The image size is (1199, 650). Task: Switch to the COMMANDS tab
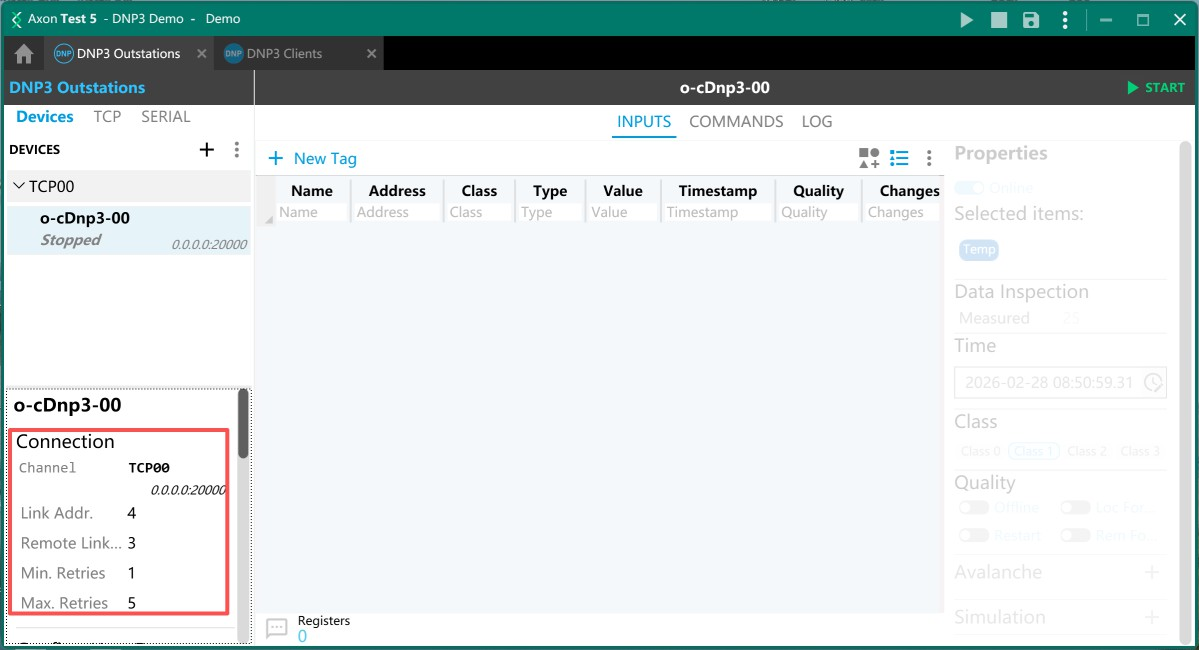pos(736,122)
